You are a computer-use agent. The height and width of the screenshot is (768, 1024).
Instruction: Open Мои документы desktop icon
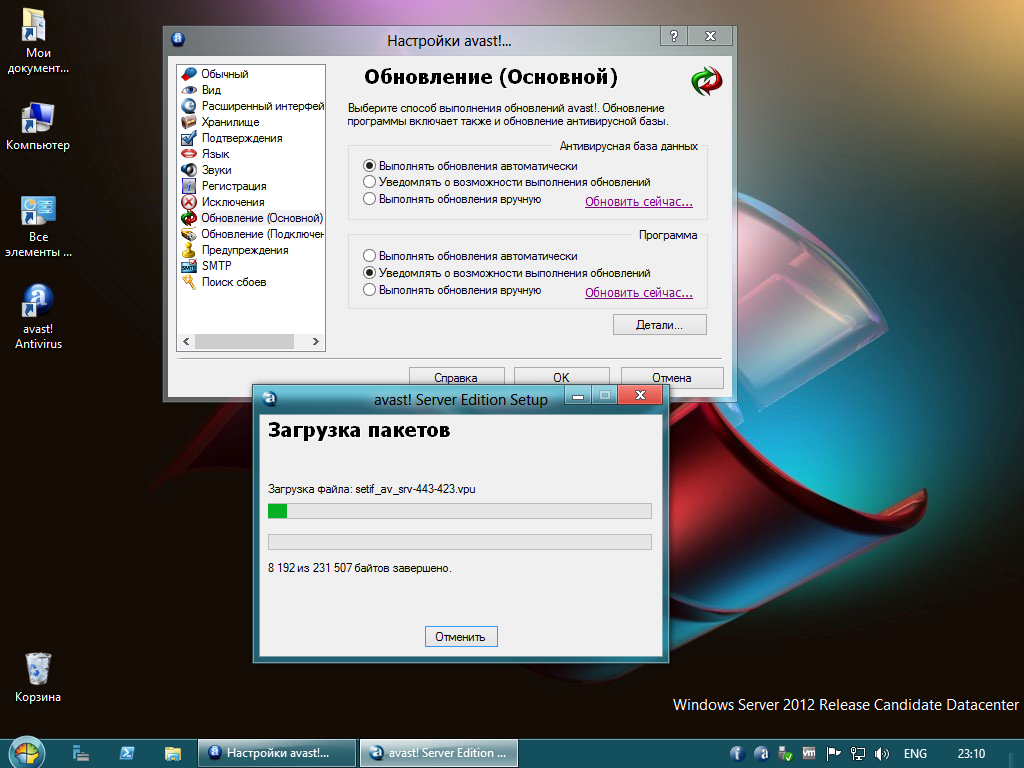pyautogui.click(x=38, y=40)
